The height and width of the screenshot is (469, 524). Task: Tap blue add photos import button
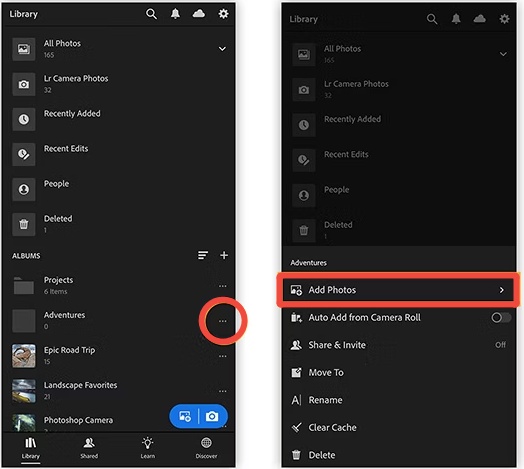[x=185, y=416]
